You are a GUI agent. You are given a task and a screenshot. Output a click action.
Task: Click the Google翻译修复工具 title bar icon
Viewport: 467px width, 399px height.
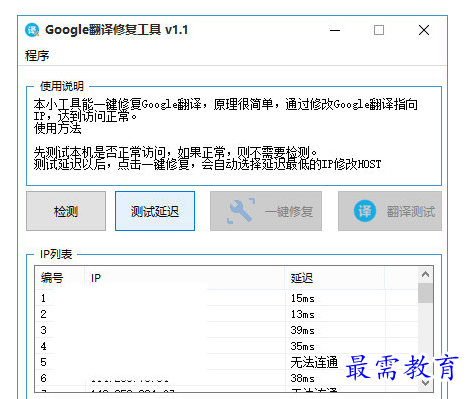32,30
